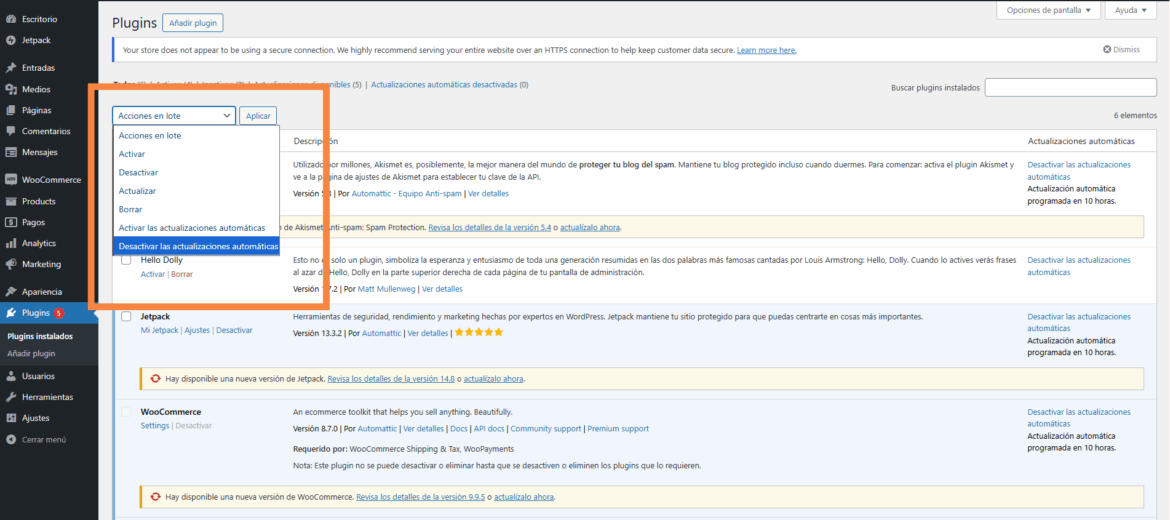
Task: Open Entradas via its pin icon
Action: (x=10, y=68)
